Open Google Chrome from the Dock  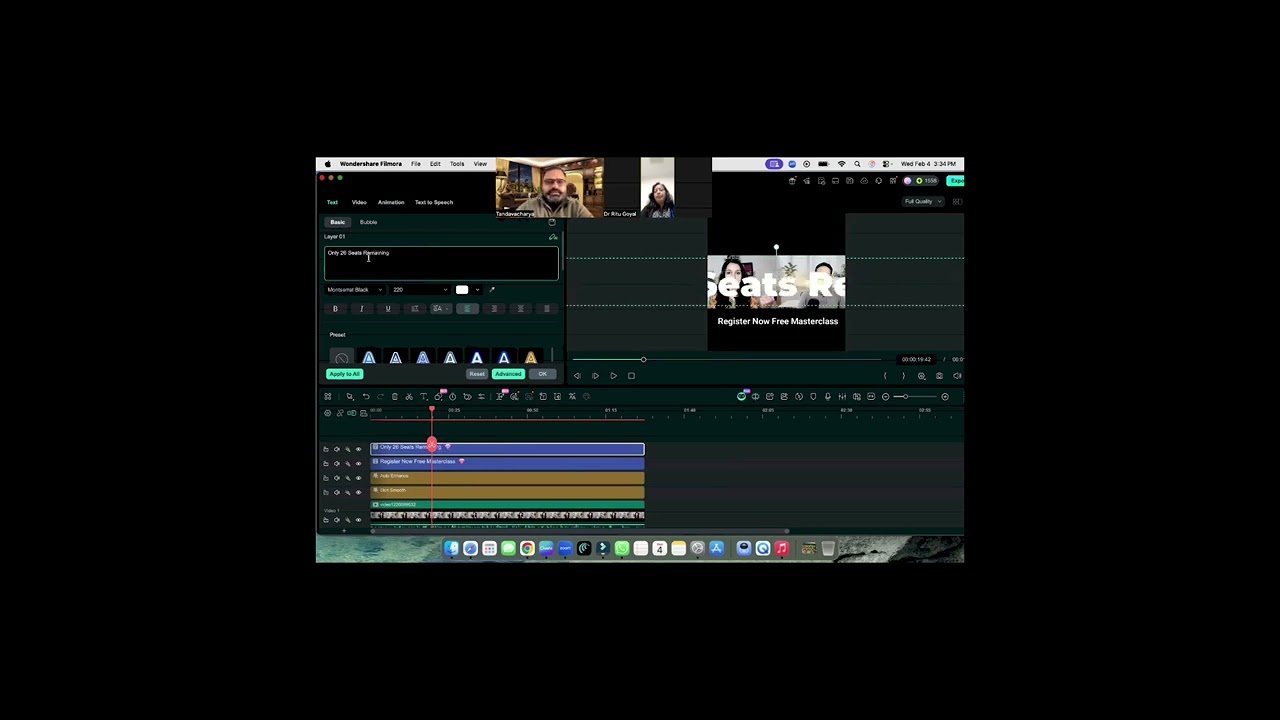point(527,548)
